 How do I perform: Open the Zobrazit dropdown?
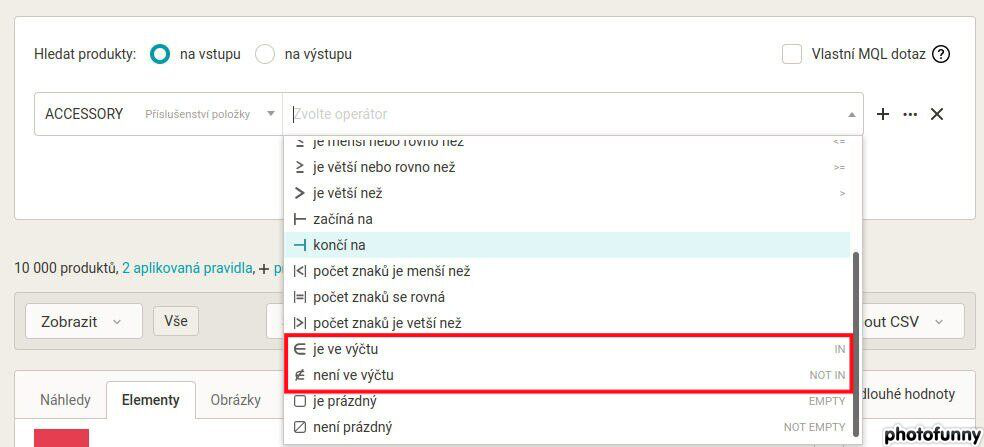[83, 321]
